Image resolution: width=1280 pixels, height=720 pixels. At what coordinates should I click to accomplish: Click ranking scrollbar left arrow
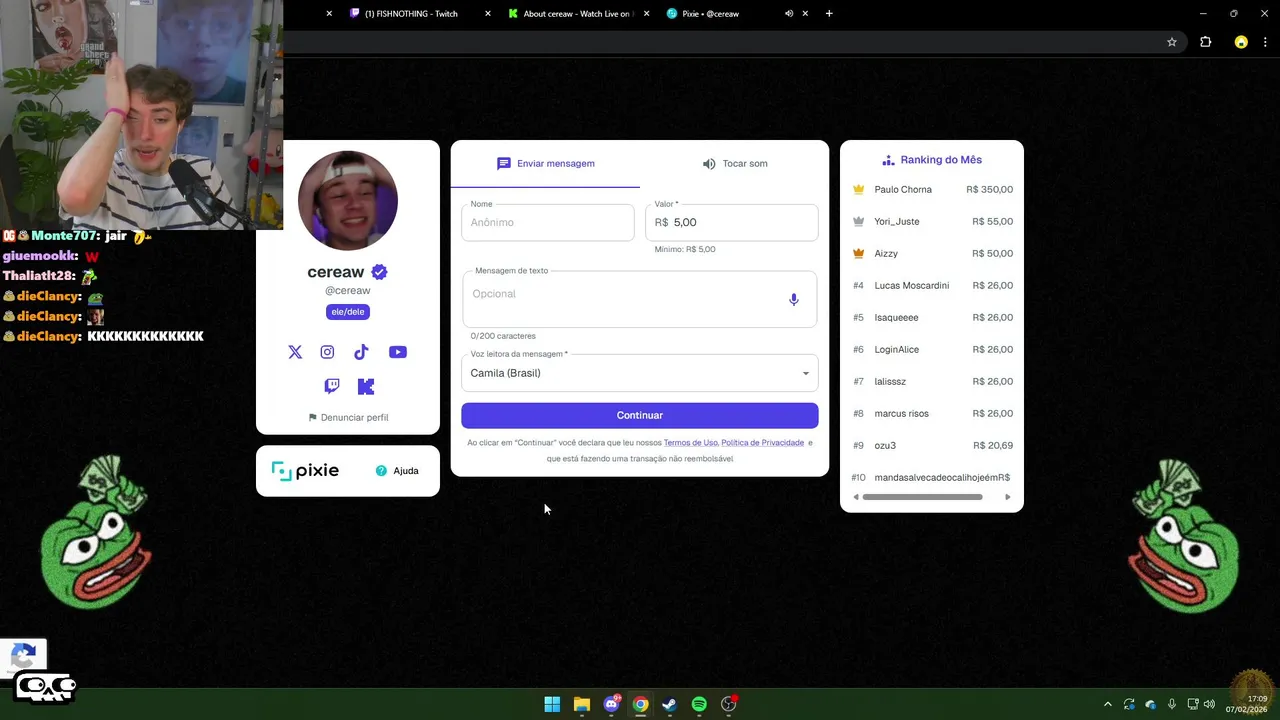pyautogui.click(x=856, y=497)
